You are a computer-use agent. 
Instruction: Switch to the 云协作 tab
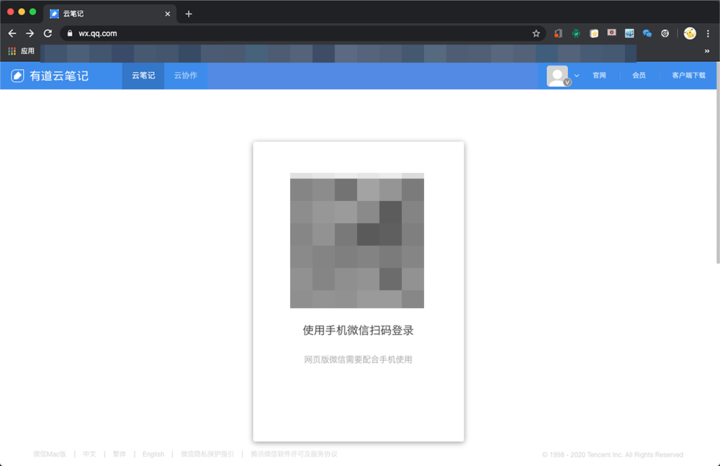[x=186, y=75]
